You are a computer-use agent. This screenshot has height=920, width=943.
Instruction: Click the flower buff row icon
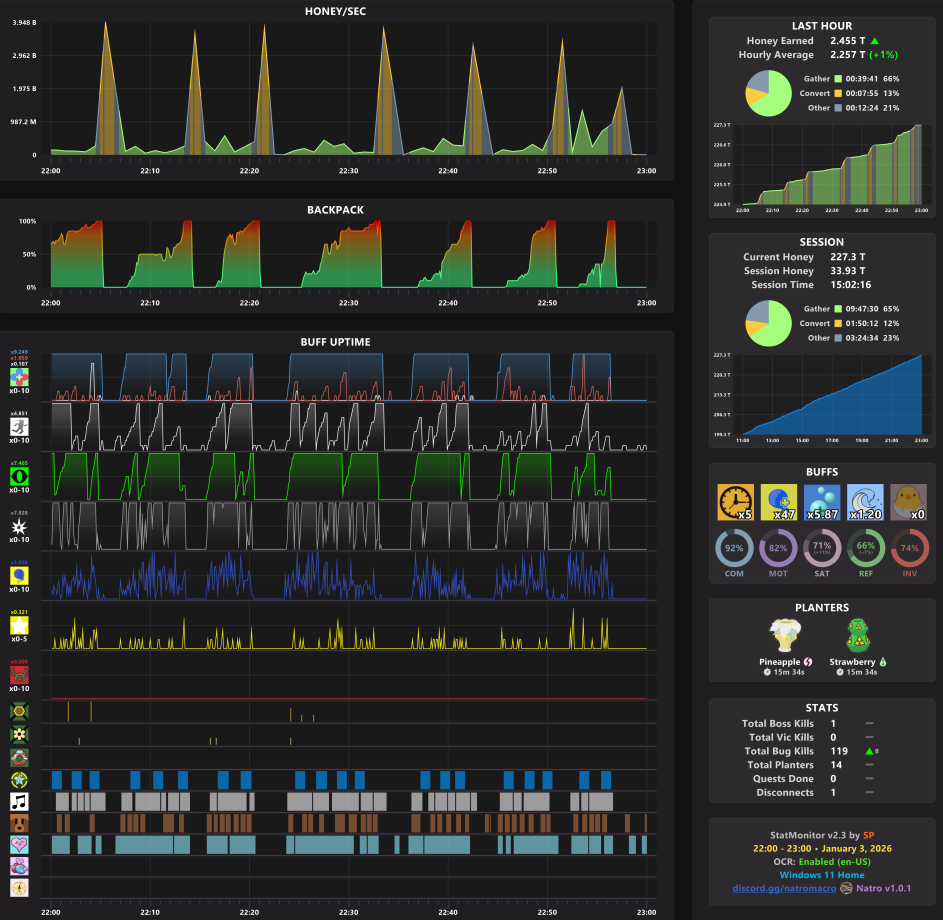[19, 734]
